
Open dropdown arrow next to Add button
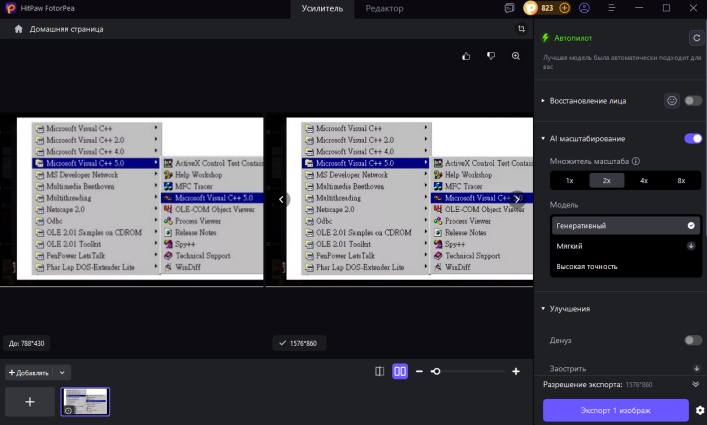click(62, 372)
